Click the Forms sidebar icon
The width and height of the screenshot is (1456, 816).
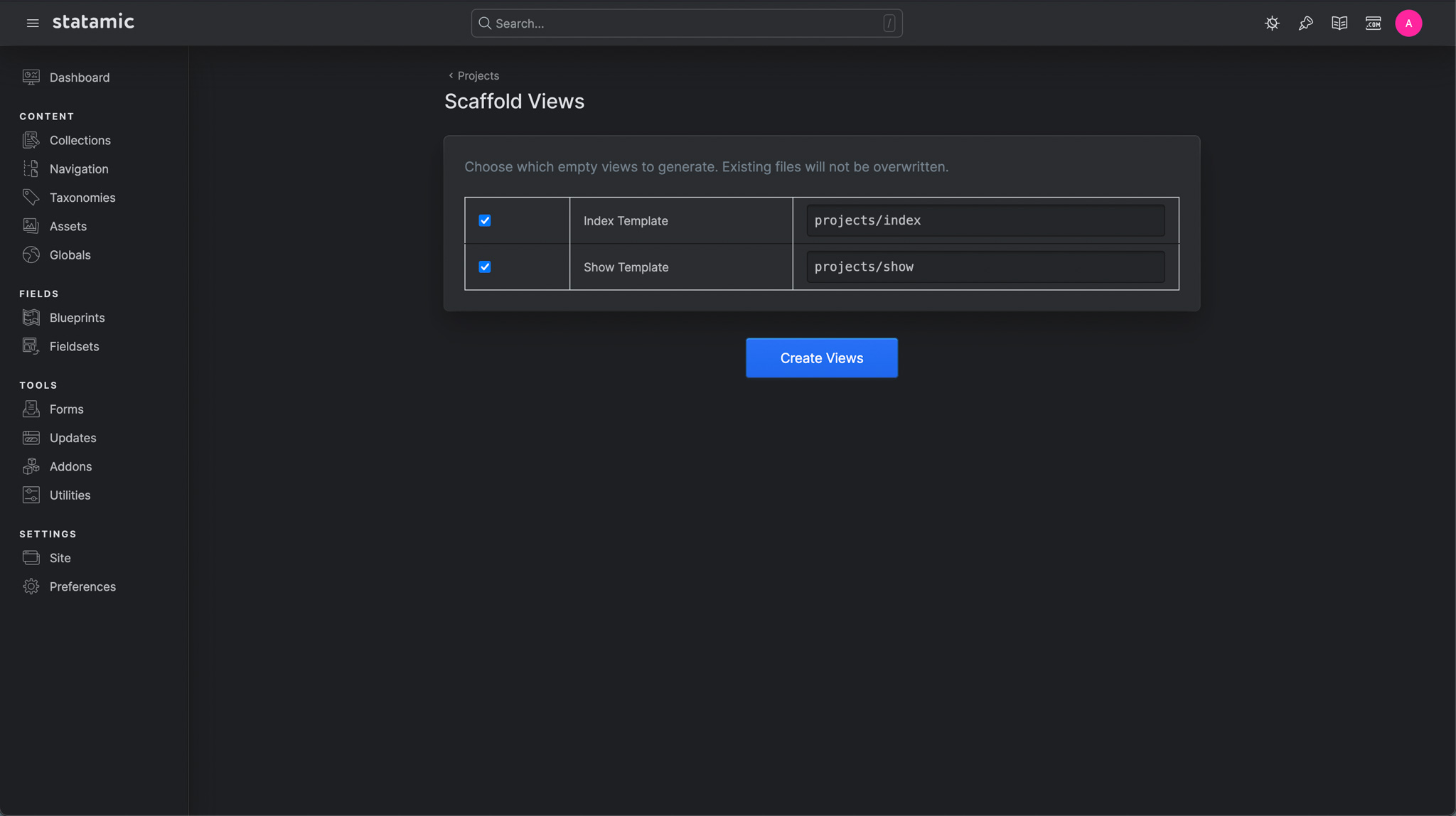click(x=31, y=409)
